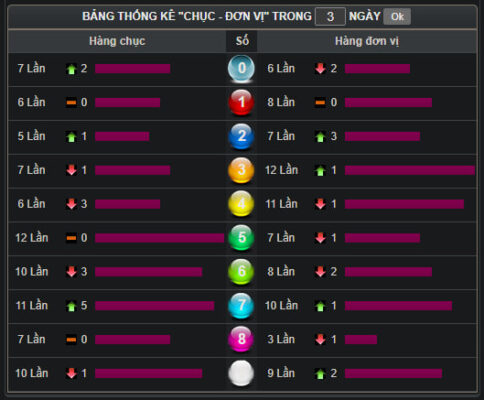Click the Số column header

coord(242,41)
